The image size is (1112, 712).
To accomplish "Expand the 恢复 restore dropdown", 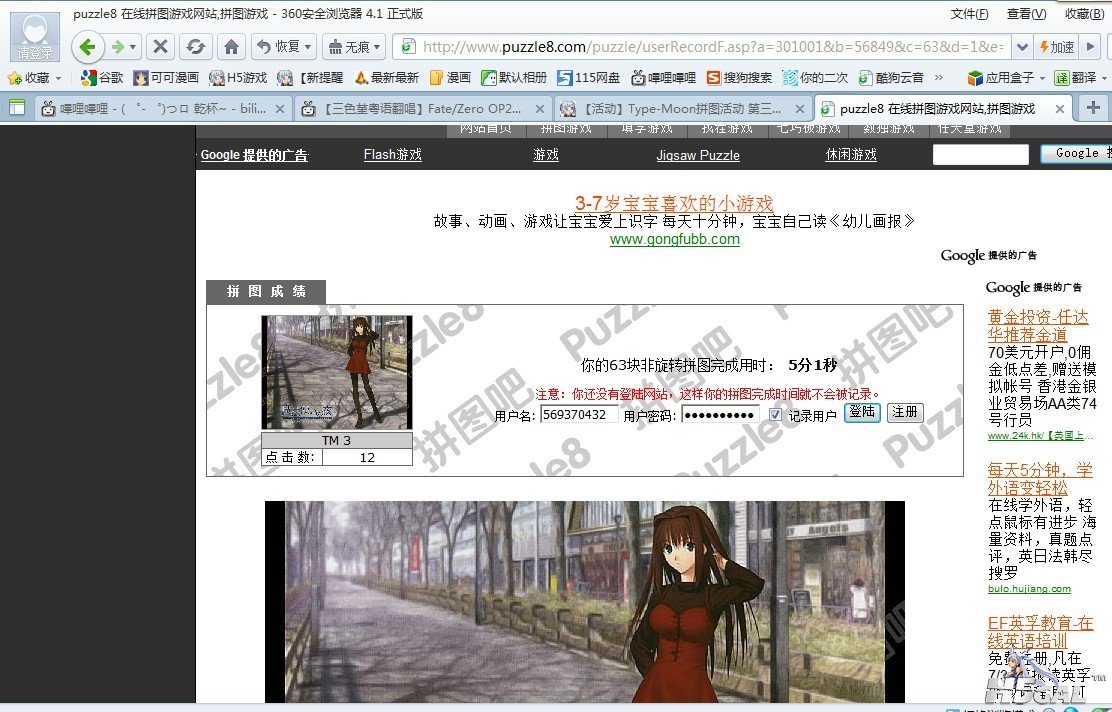I will point(307,47).
